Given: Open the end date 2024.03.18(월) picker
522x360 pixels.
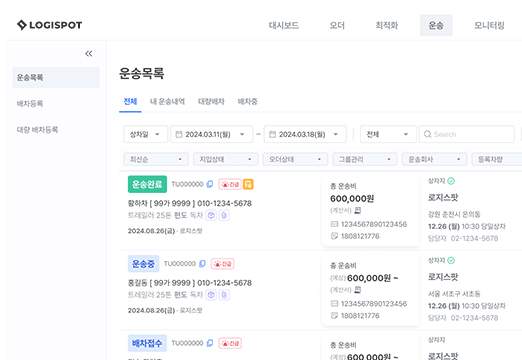Looking at the screenshot, I should [305, 134].
